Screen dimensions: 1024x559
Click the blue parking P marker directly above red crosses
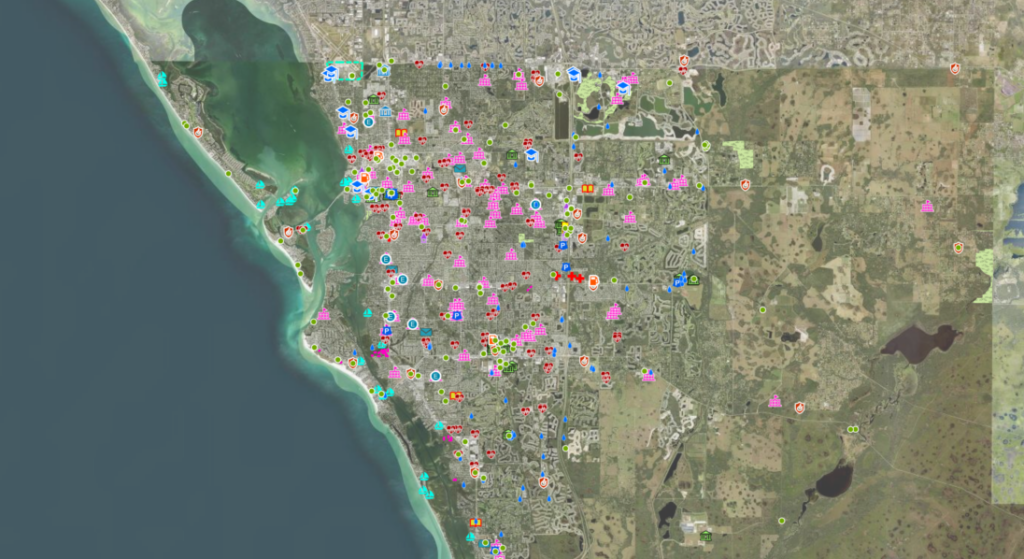[x=566, y=267]
